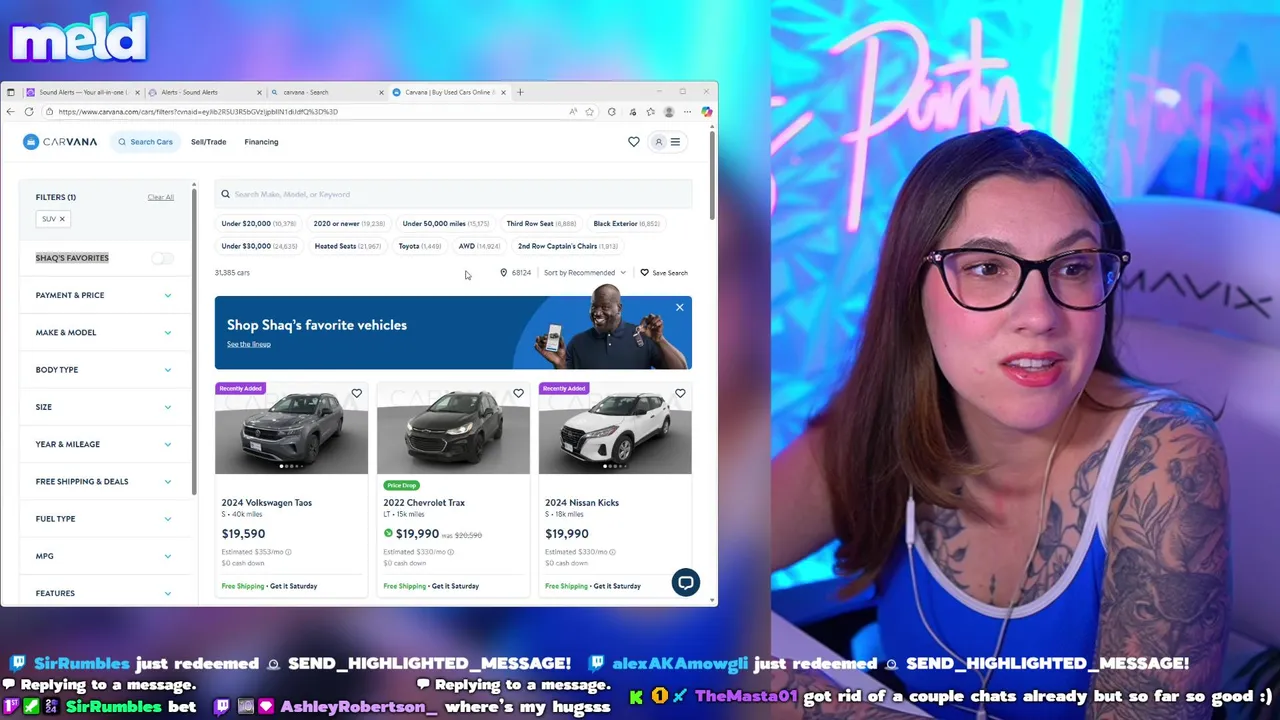Open Sort by Recommended dropdown
The width and height of the screenshot is (1280, 720).
pyautogui.click(x=585, y=273)
